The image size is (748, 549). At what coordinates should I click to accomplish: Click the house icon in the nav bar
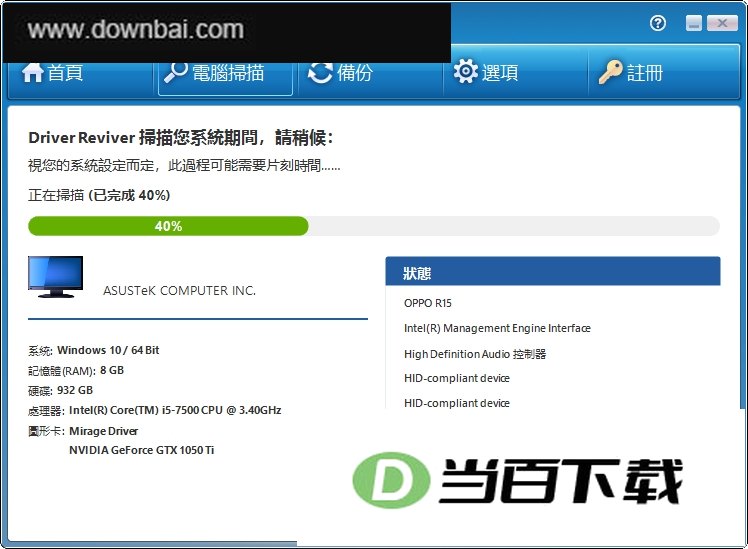tap(32, 73)
